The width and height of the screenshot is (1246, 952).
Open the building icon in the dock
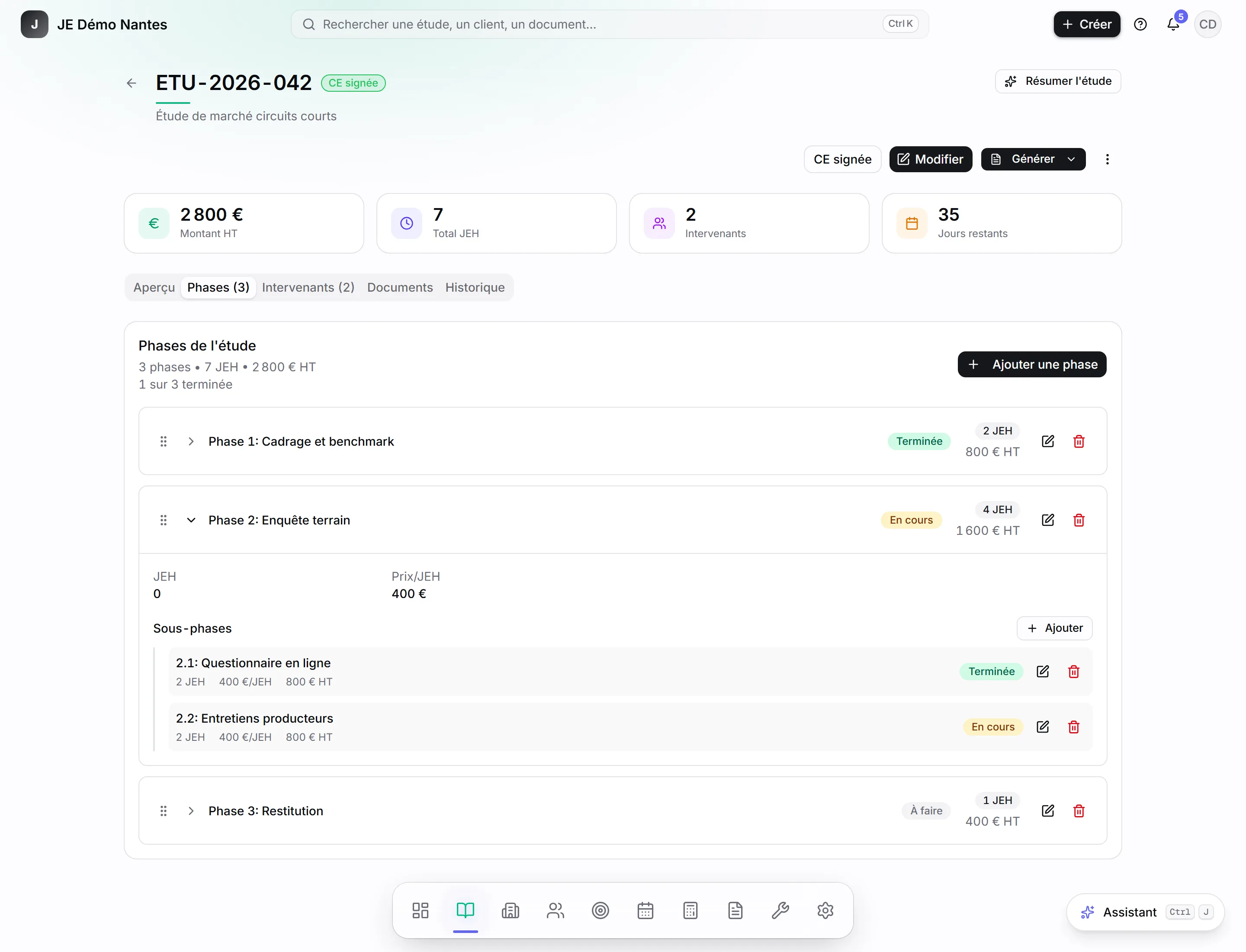511,910
